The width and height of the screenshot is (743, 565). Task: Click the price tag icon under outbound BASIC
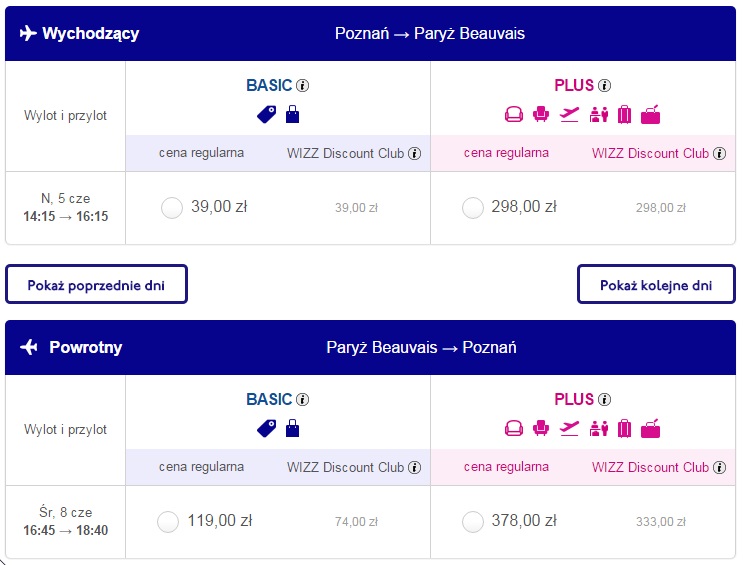(266, 114)
